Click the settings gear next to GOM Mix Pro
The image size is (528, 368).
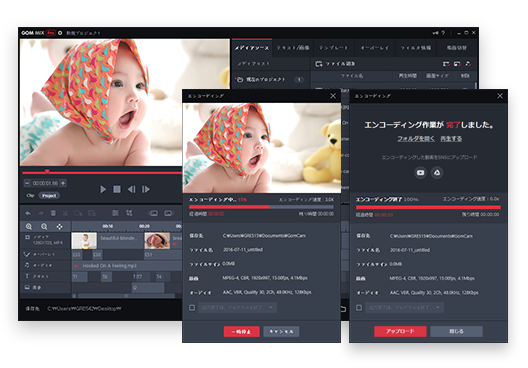pyautogui.click(x=60, y=33)
